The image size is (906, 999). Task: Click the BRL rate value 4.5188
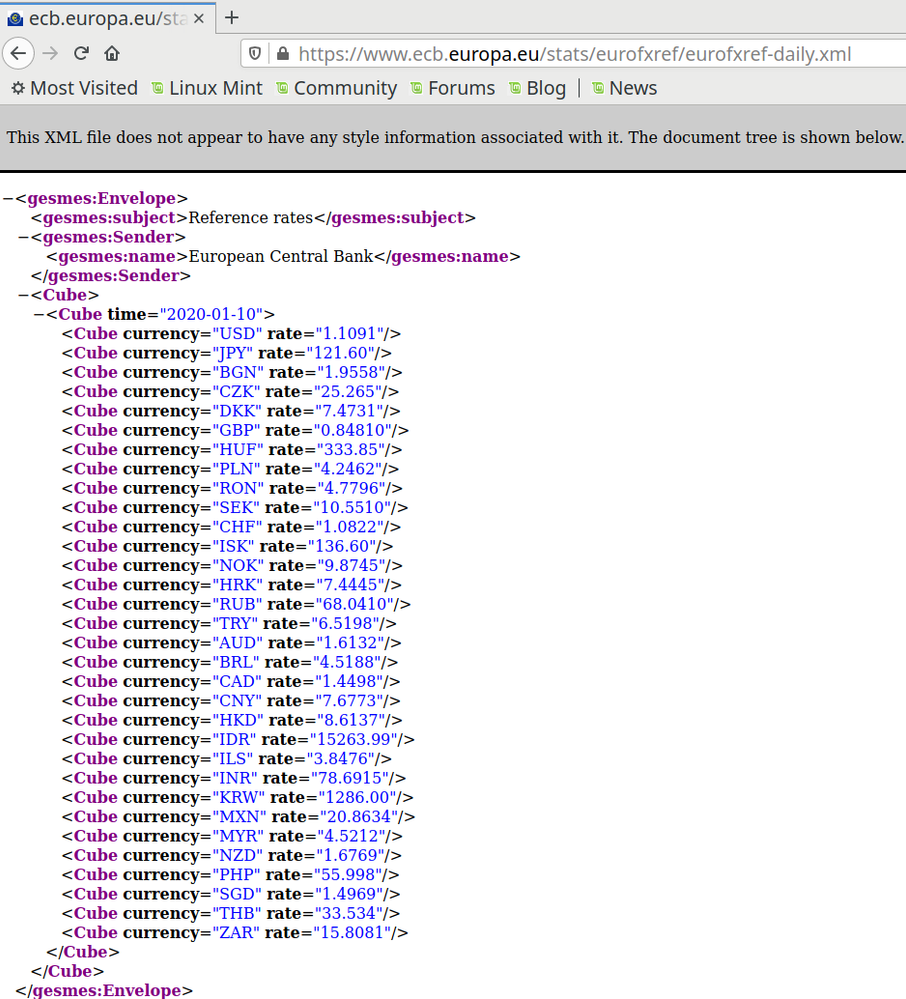pos(347,662)
